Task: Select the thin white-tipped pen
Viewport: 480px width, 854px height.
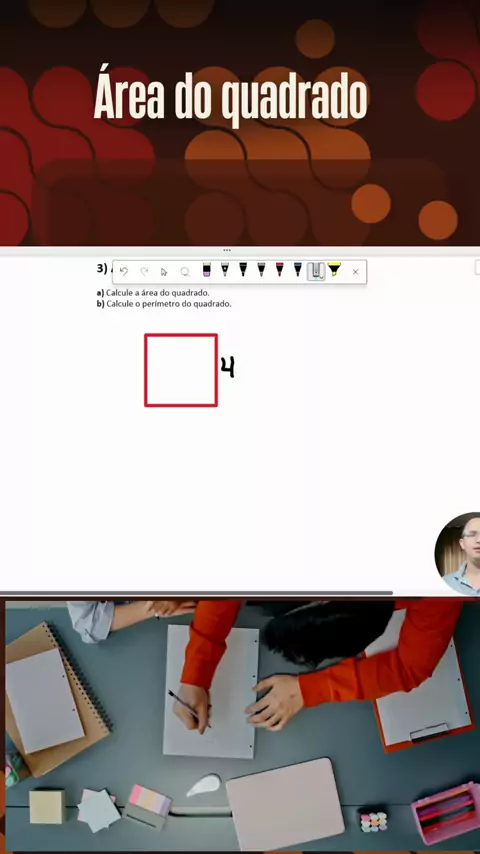Action: (225, 270)
